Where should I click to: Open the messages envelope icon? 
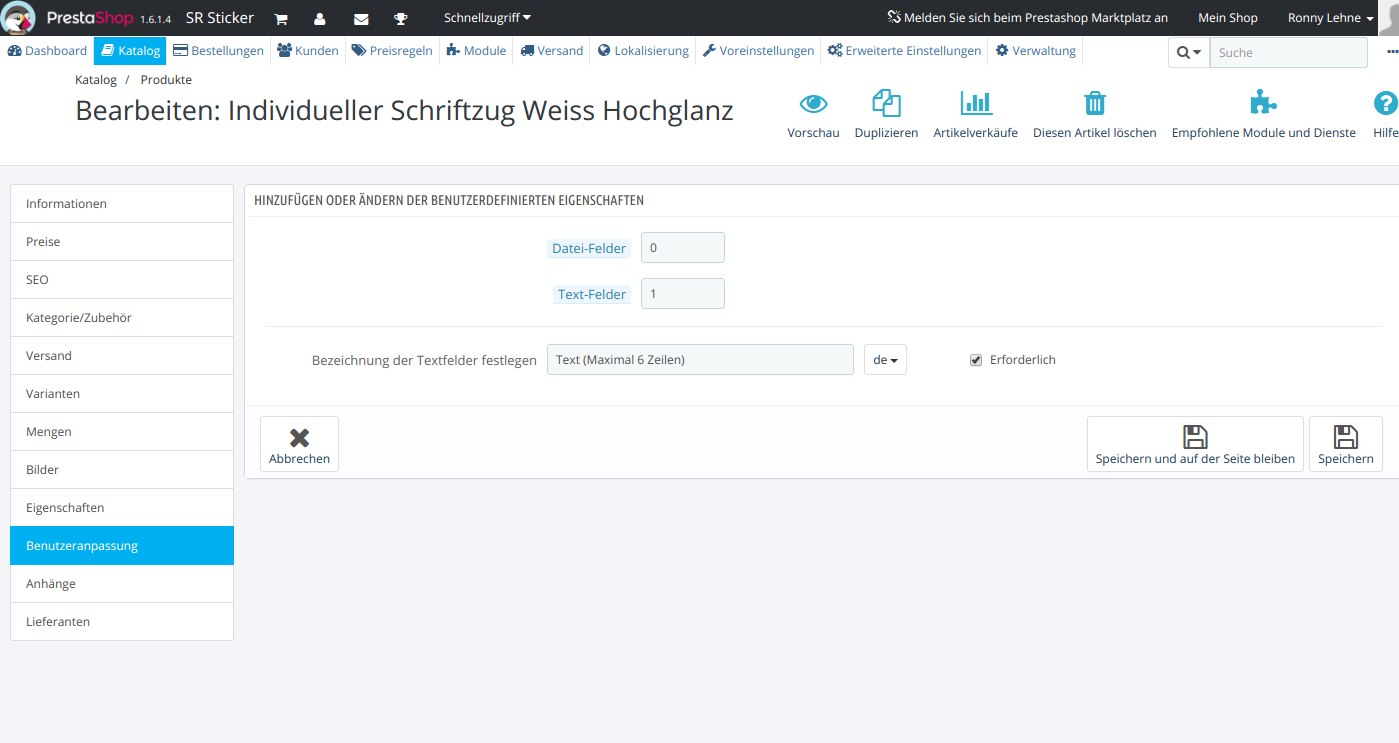tap(360, 19)
